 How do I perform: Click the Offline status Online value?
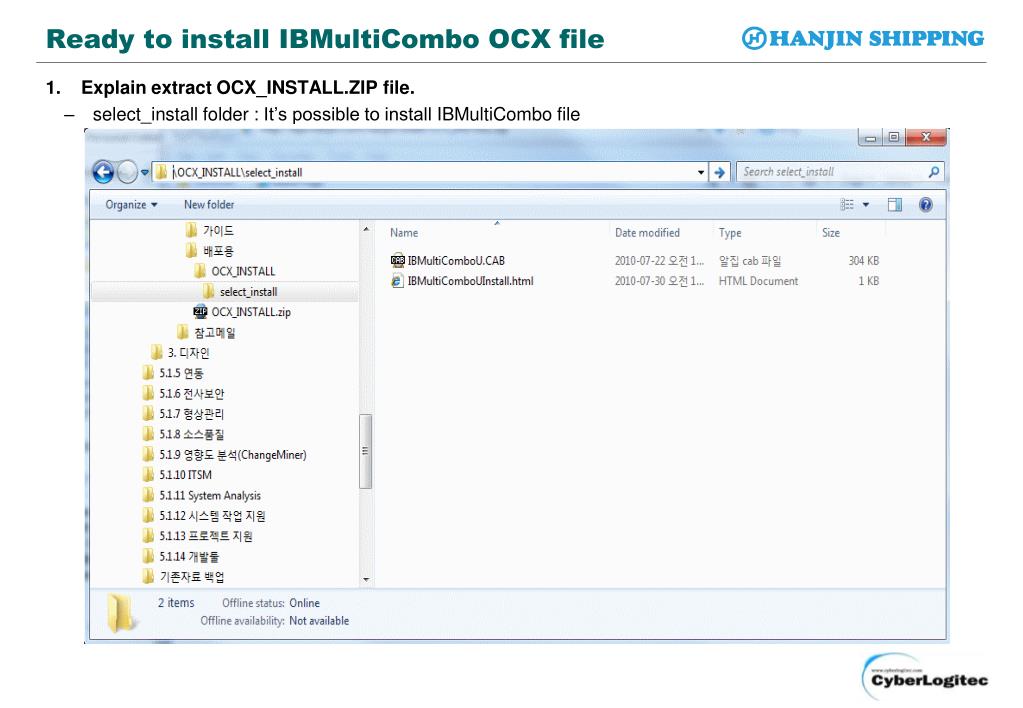[305, 603]
